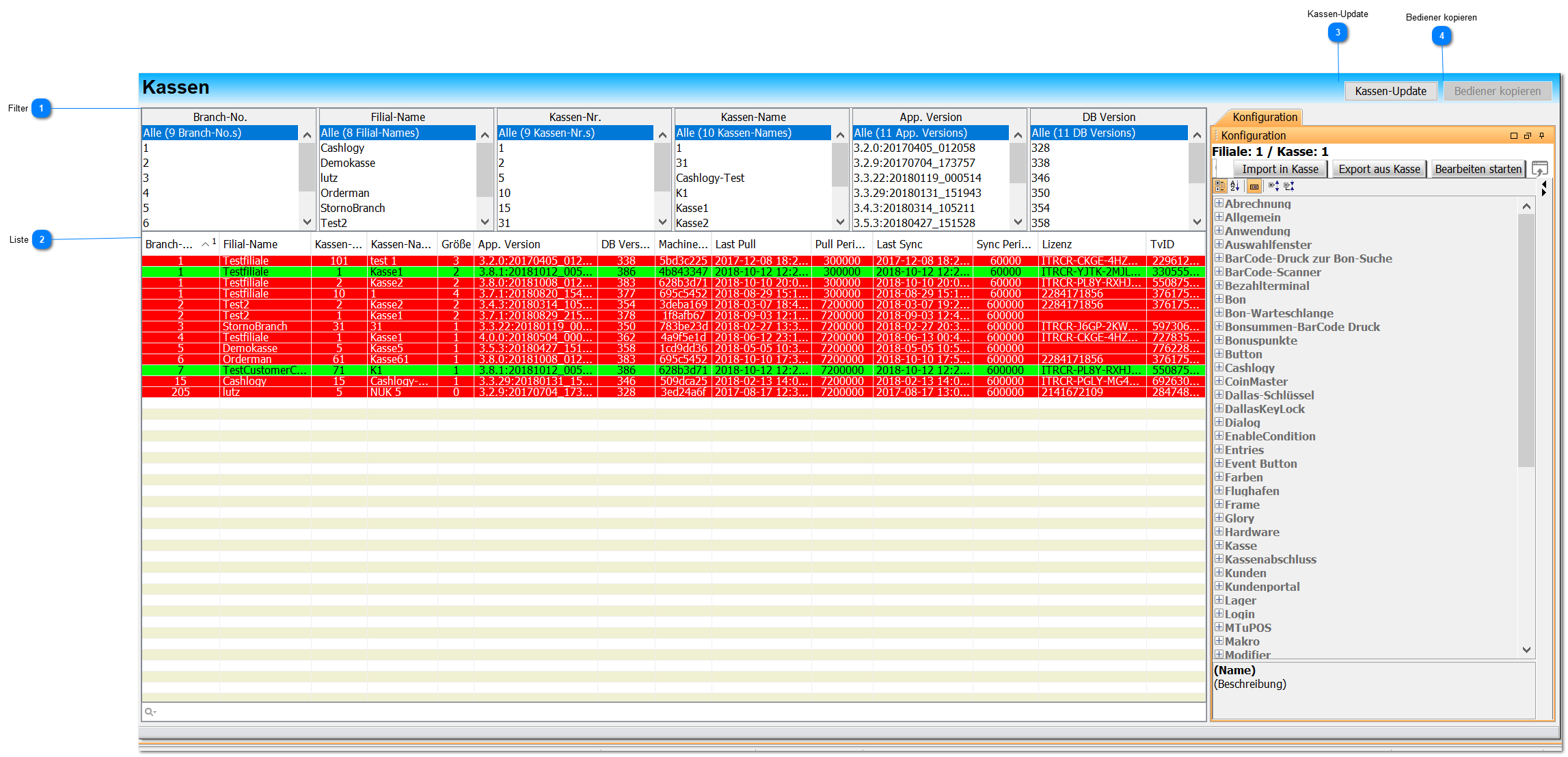Image resolution: width=1568 pixels, height=757 pixels.
Task: Click the float/restore icon of Konfiguration panel
Action: point(1528,135)
